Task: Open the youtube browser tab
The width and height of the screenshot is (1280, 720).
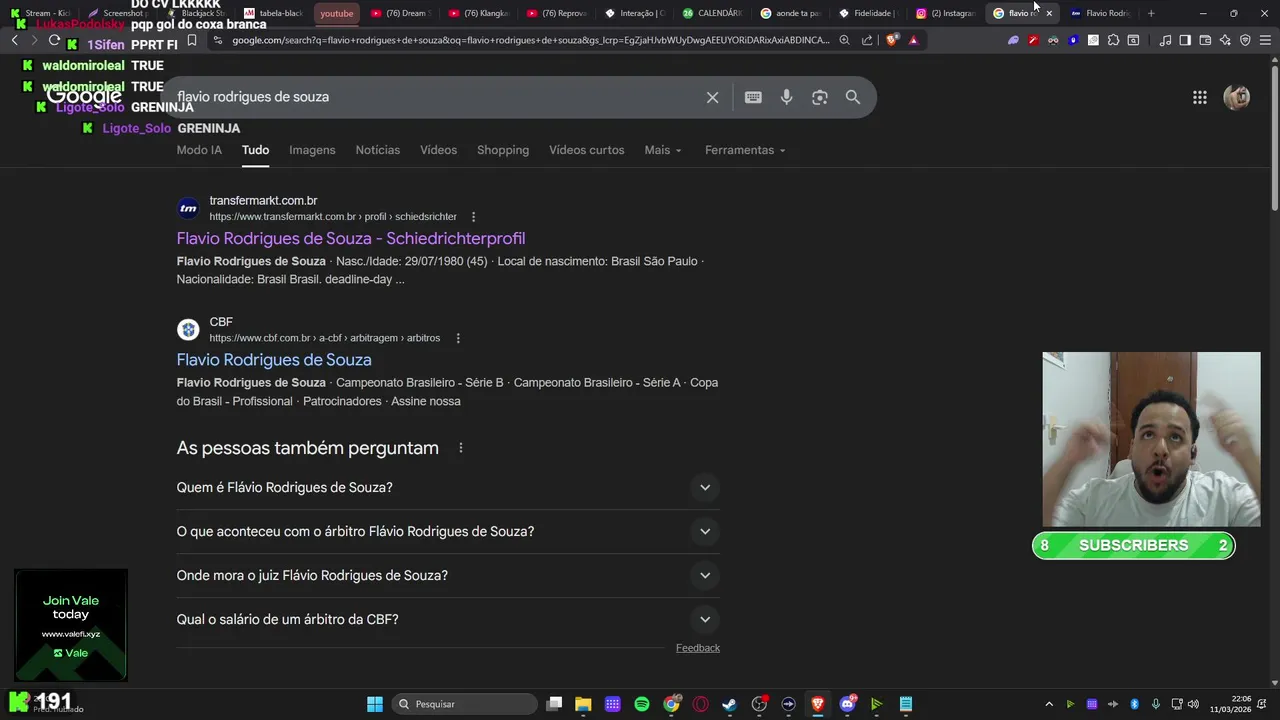Action: tap(337, 13)
